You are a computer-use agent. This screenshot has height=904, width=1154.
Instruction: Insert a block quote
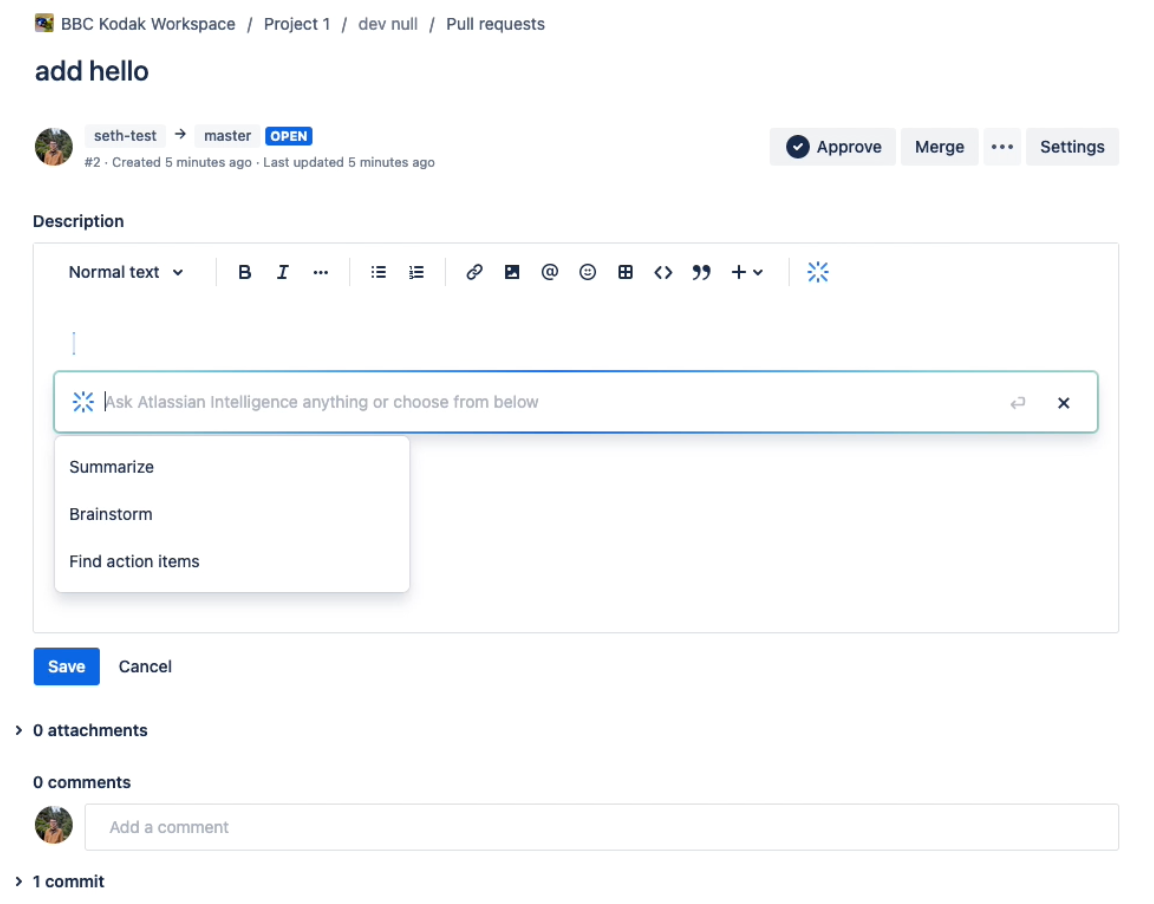[701, 272]
